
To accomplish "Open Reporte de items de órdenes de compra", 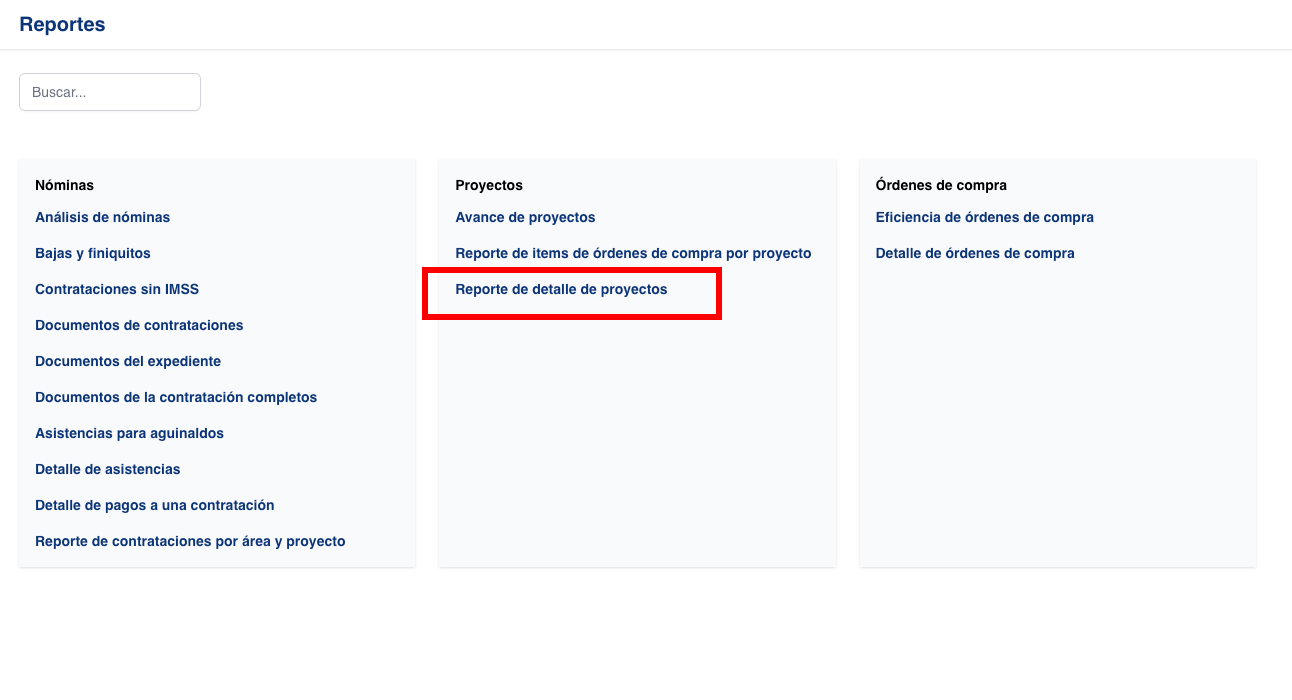I will click(x=633, y=253).
